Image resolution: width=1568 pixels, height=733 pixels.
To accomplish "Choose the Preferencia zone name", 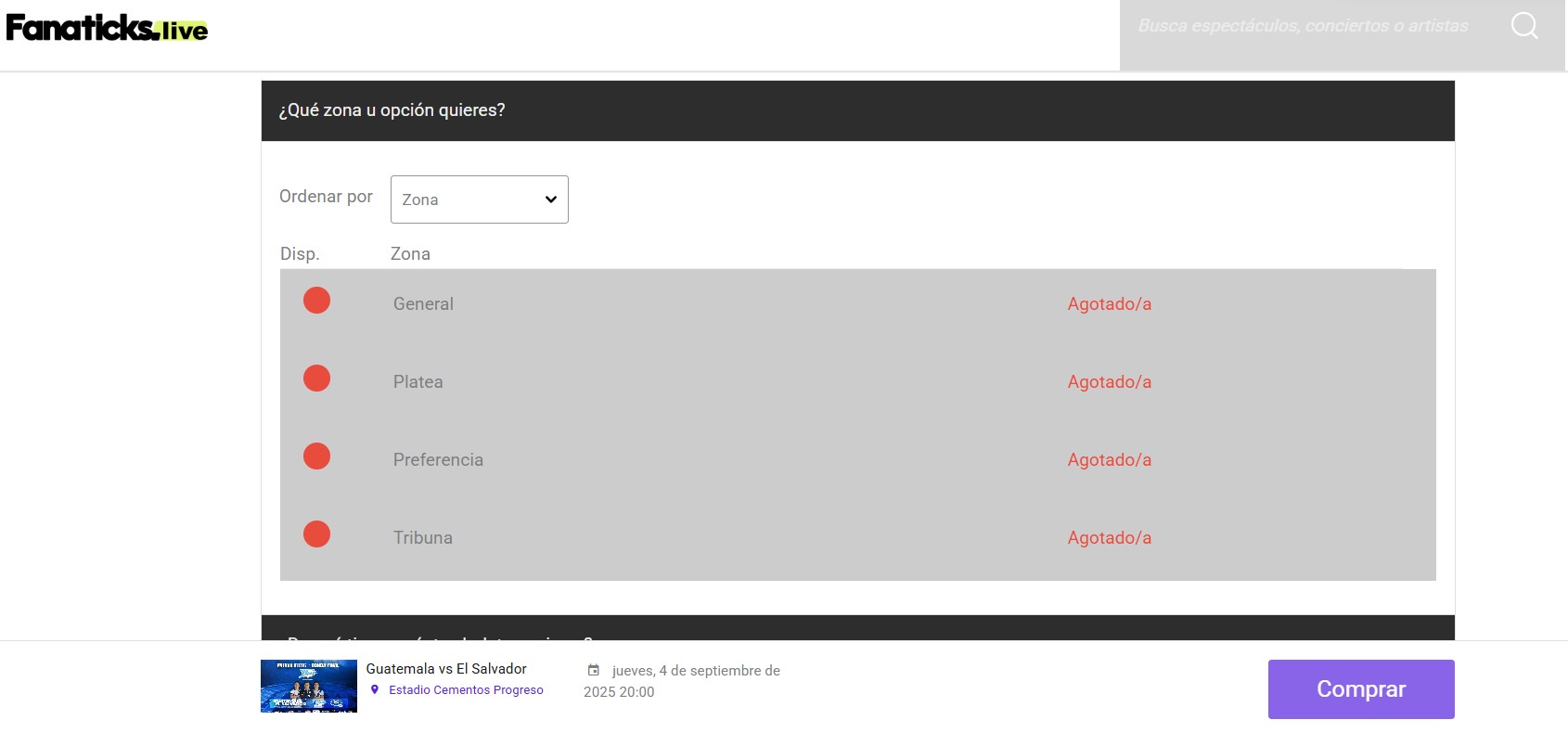I will coord(438,460).
